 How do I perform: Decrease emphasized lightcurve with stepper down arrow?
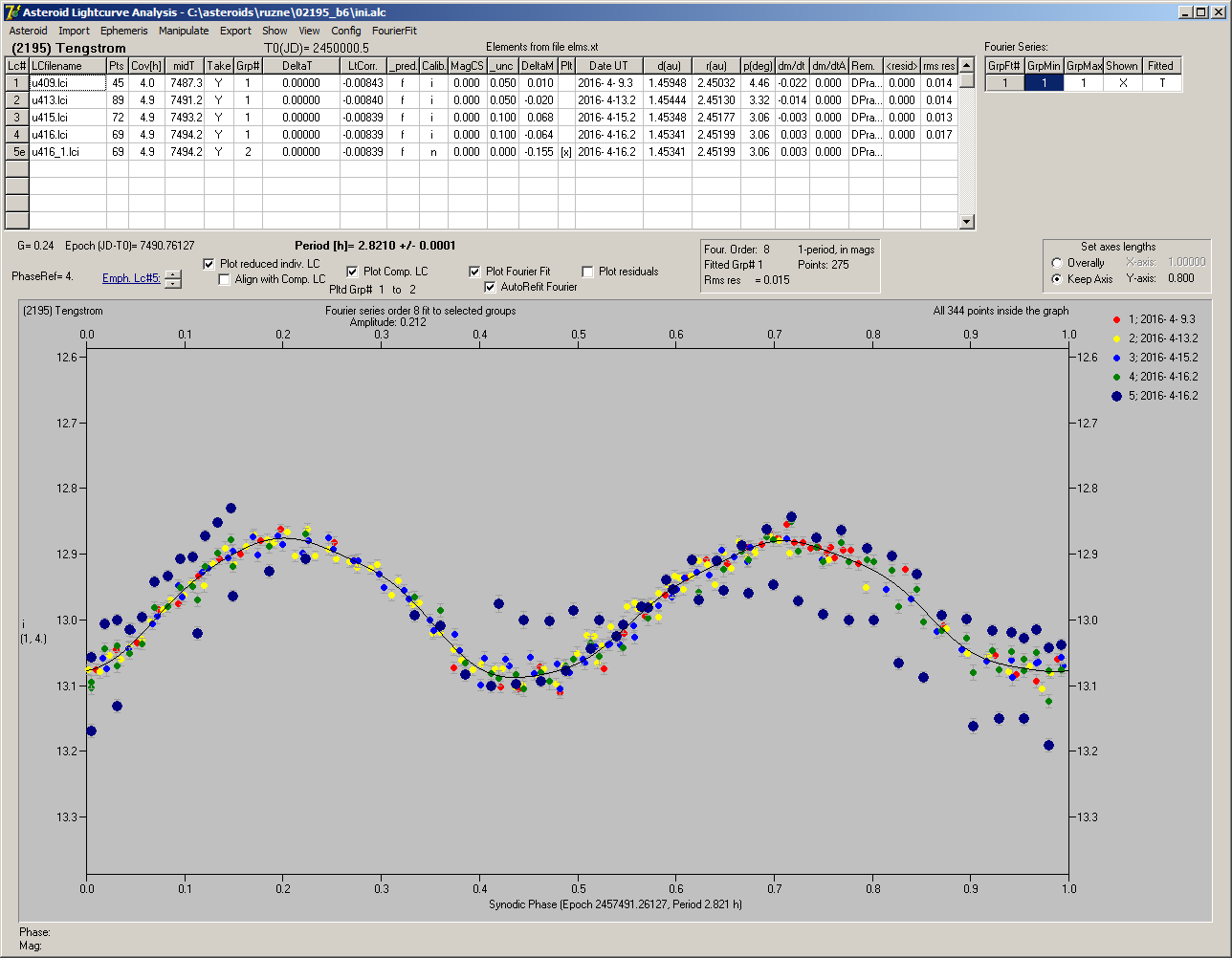pyautogui.click(x=172, y=283)
